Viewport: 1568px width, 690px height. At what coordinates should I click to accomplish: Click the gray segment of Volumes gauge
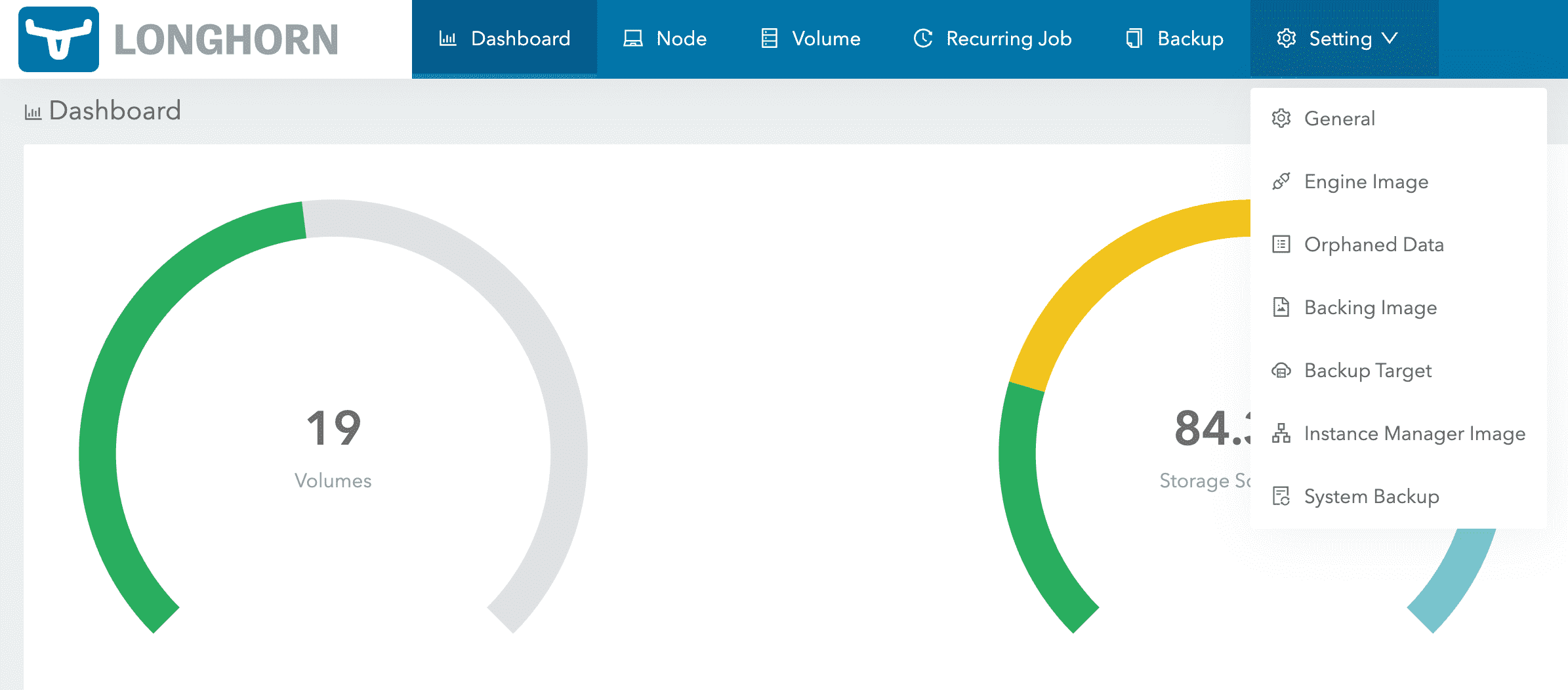(x=538, y=354)
